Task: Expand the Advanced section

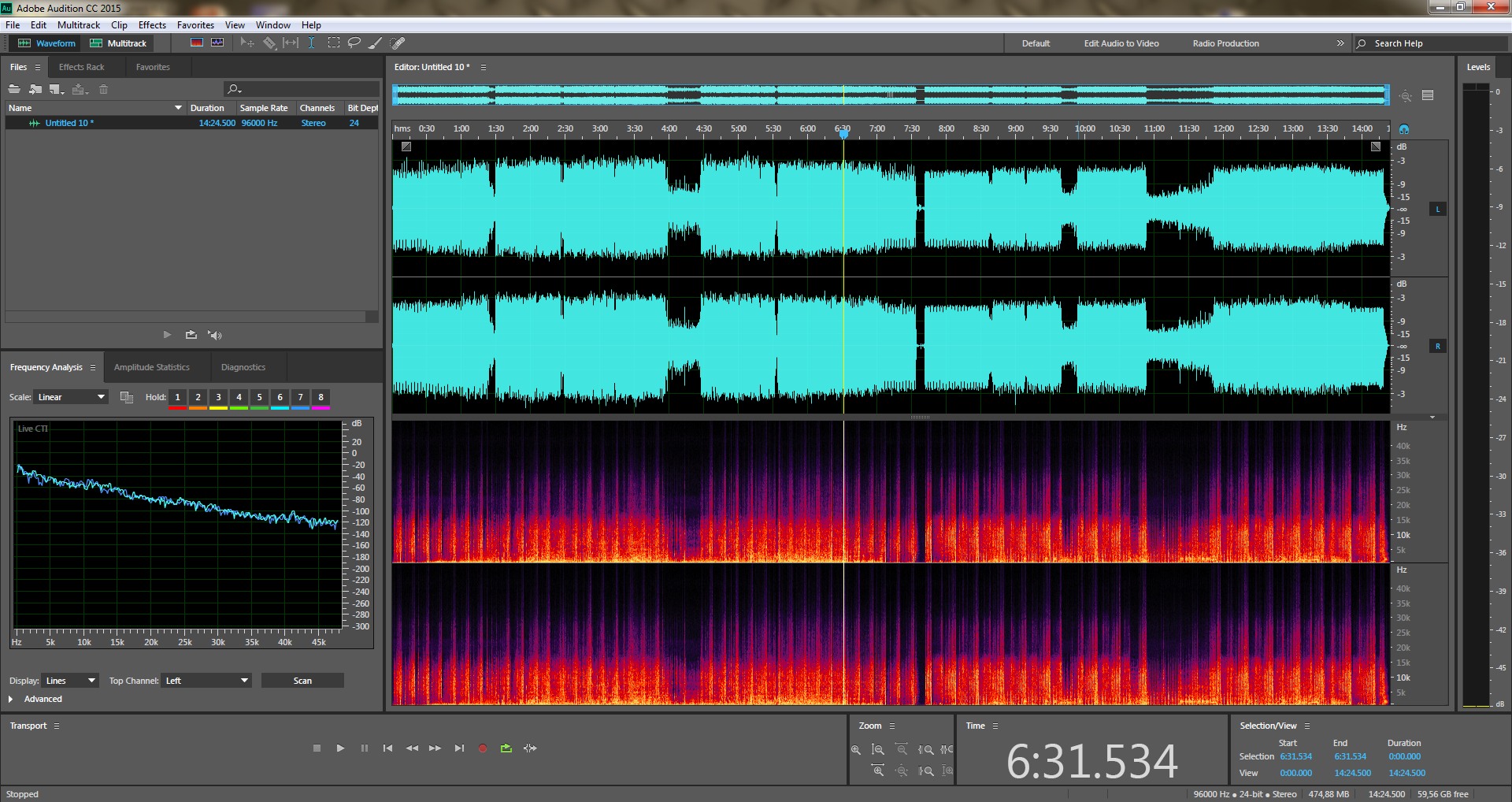Action: (x=11, y=699)
